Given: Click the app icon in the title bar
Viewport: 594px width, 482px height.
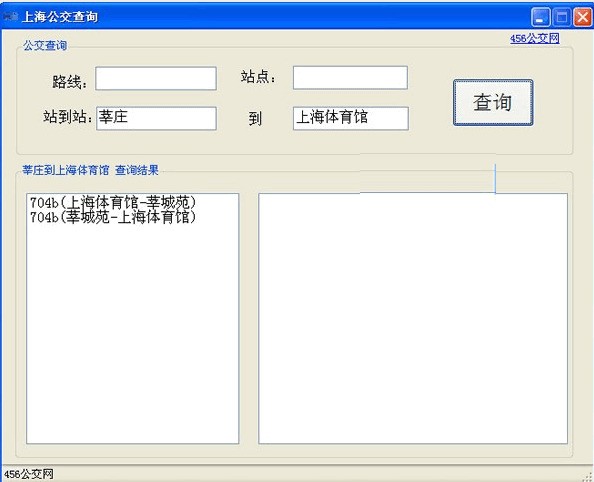Looking at the screenshot, I should coord(11,16).
